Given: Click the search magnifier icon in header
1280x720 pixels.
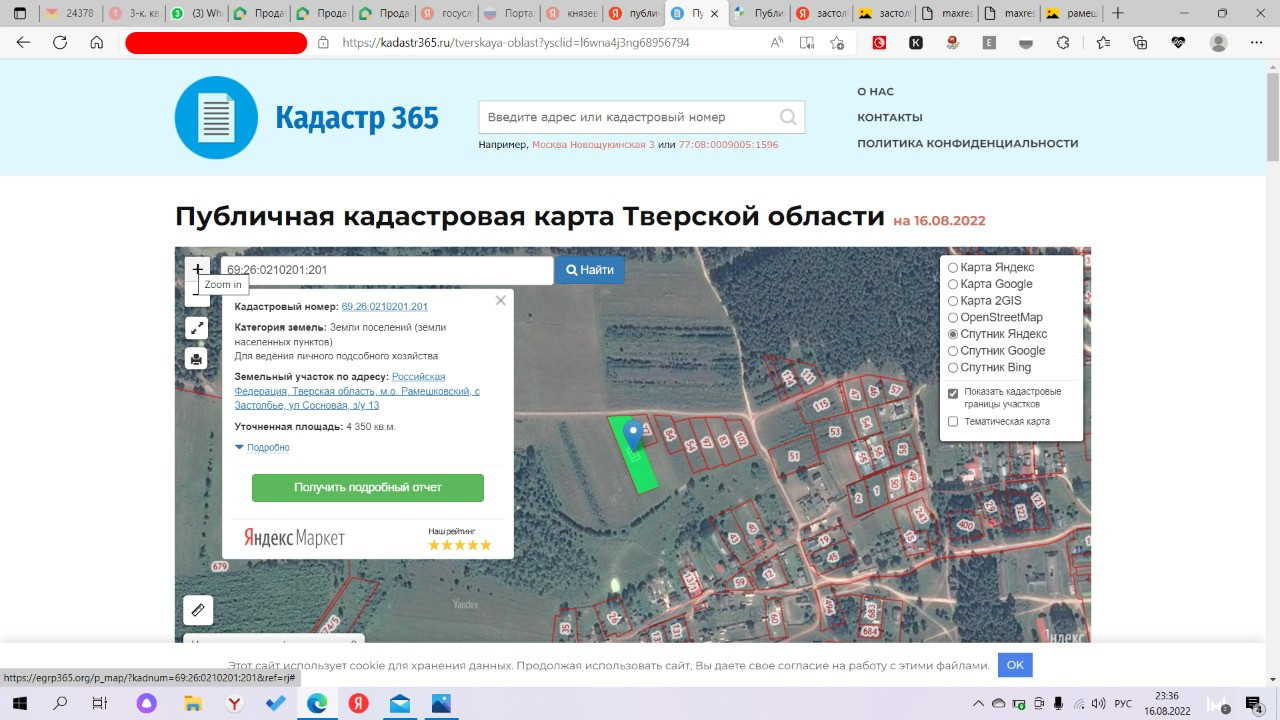Looking at the screenshot, I should tap(788, 117).
